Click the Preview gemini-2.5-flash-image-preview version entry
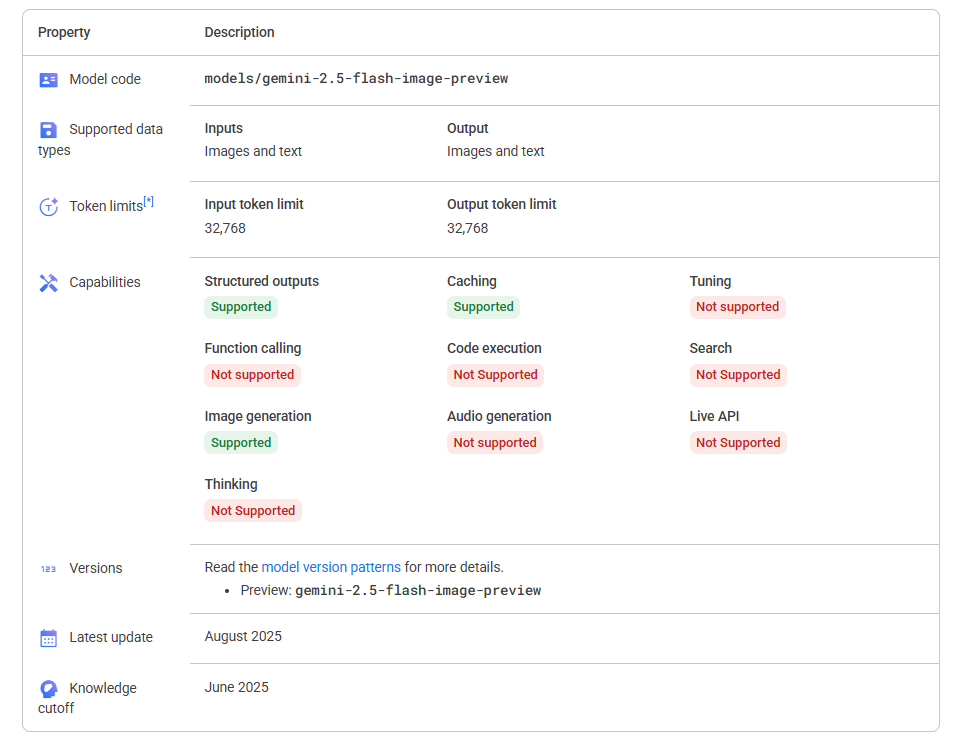Viewport: 955px width, 739px height. point(390,590)
